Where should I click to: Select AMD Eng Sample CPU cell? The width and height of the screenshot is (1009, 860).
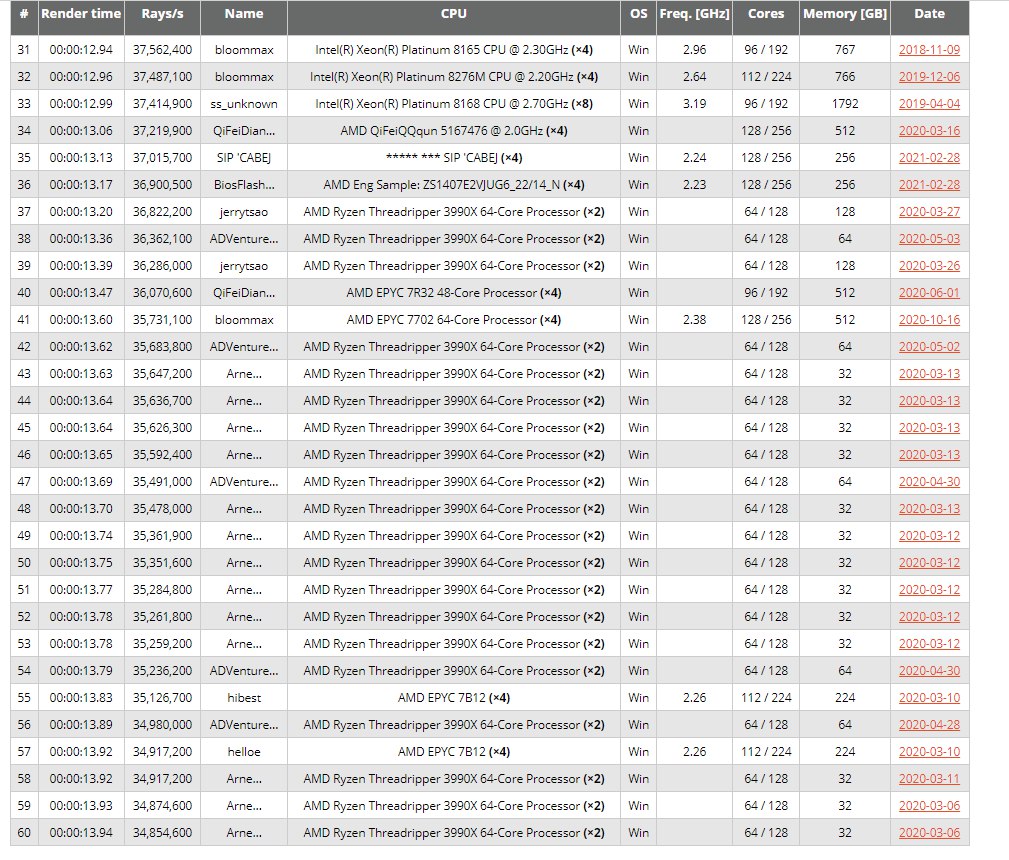click(454, 185)
